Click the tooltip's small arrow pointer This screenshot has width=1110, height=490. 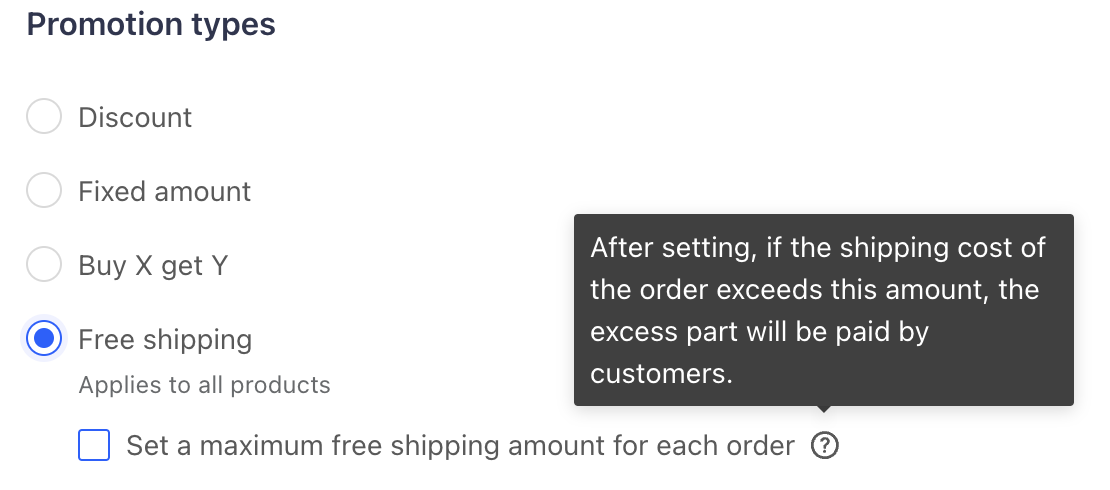[x=824, y=409]
